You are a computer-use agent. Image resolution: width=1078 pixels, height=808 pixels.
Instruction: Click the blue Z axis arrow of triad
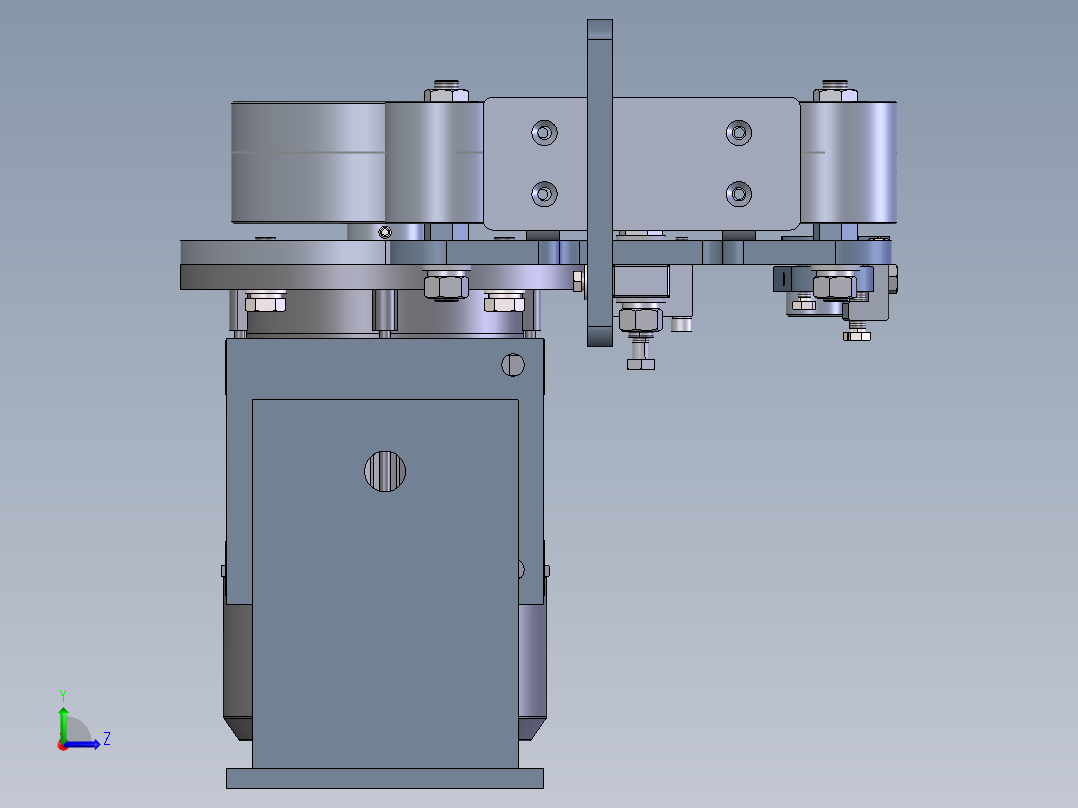pos(84,744)
